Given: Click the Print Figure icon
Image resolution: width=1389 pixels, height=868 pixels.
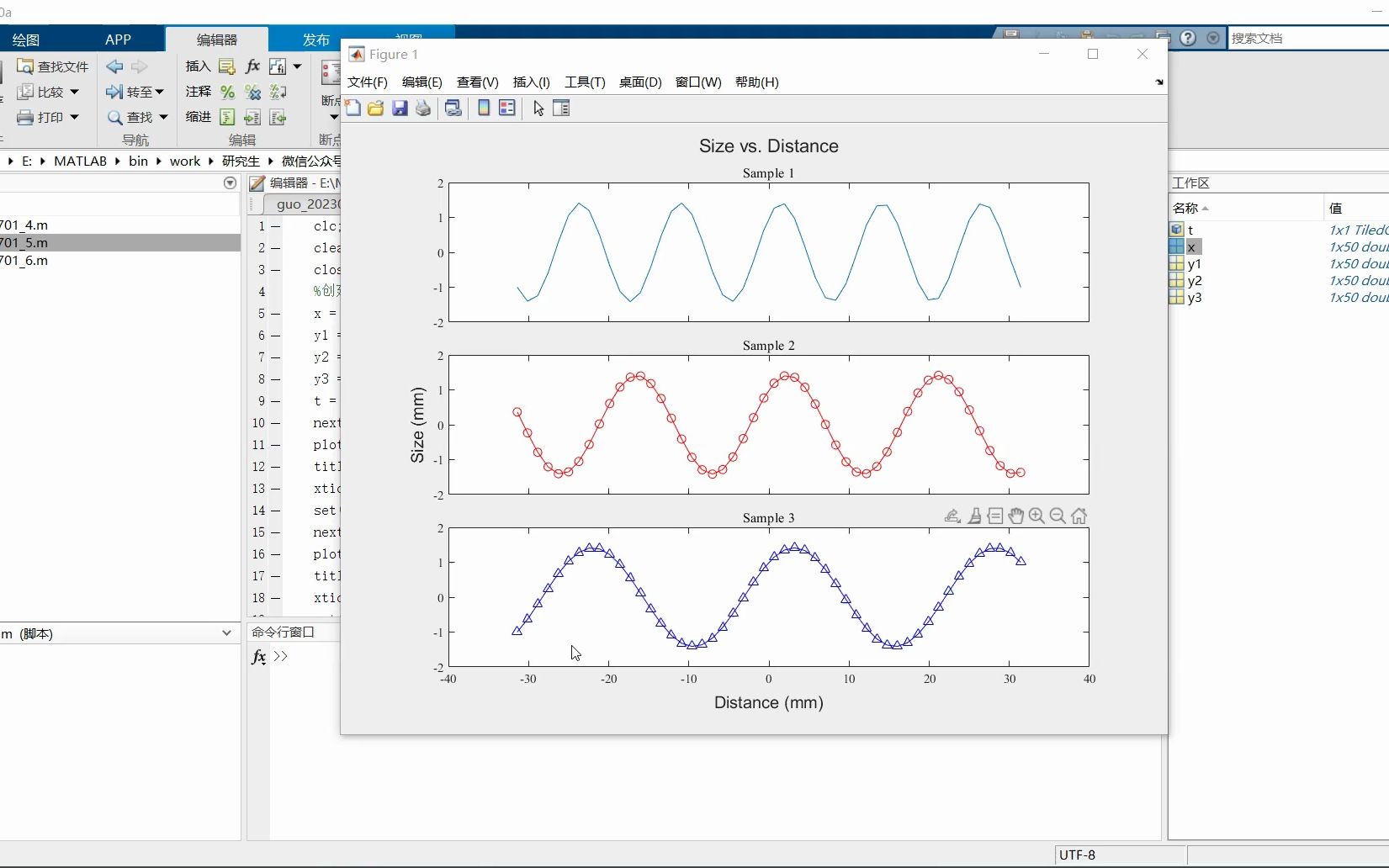Looking at the screenshot, I should coord(423,108).
